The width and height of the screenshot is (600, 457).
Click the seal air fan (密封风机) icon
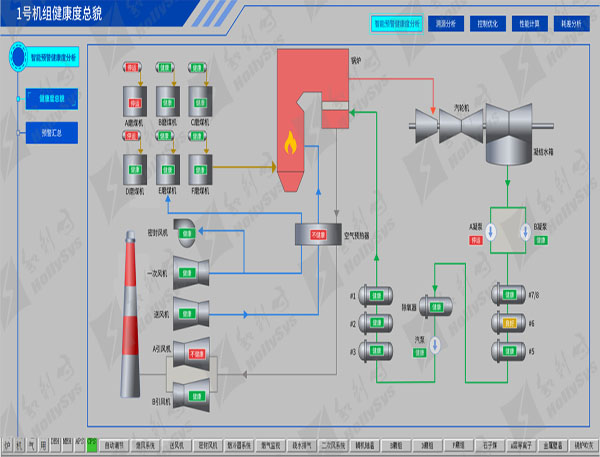click(185, 233)
